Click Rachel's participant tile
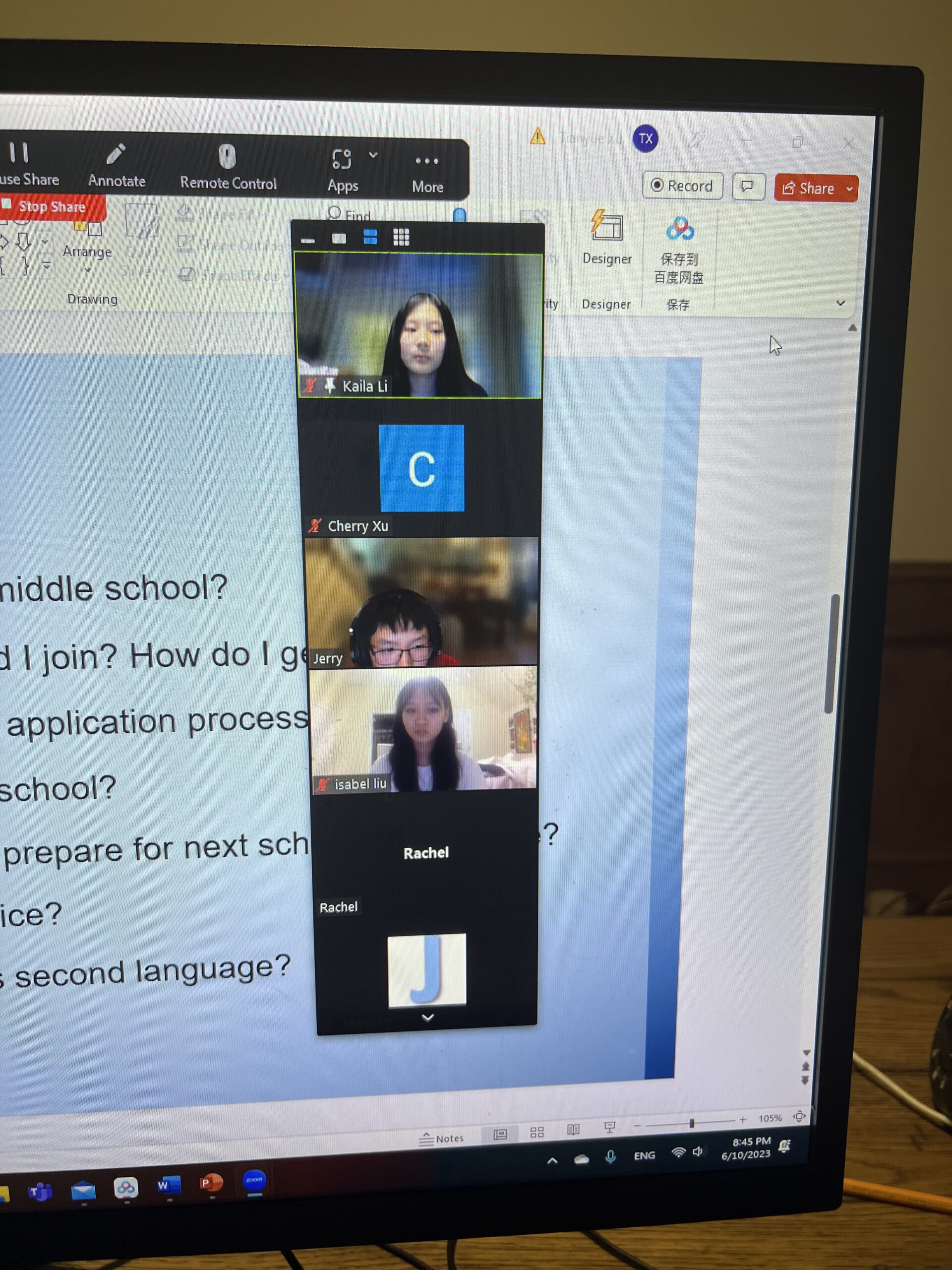Image resolution: width=952 pixels, height=1270 pixels. click(425, 854)
